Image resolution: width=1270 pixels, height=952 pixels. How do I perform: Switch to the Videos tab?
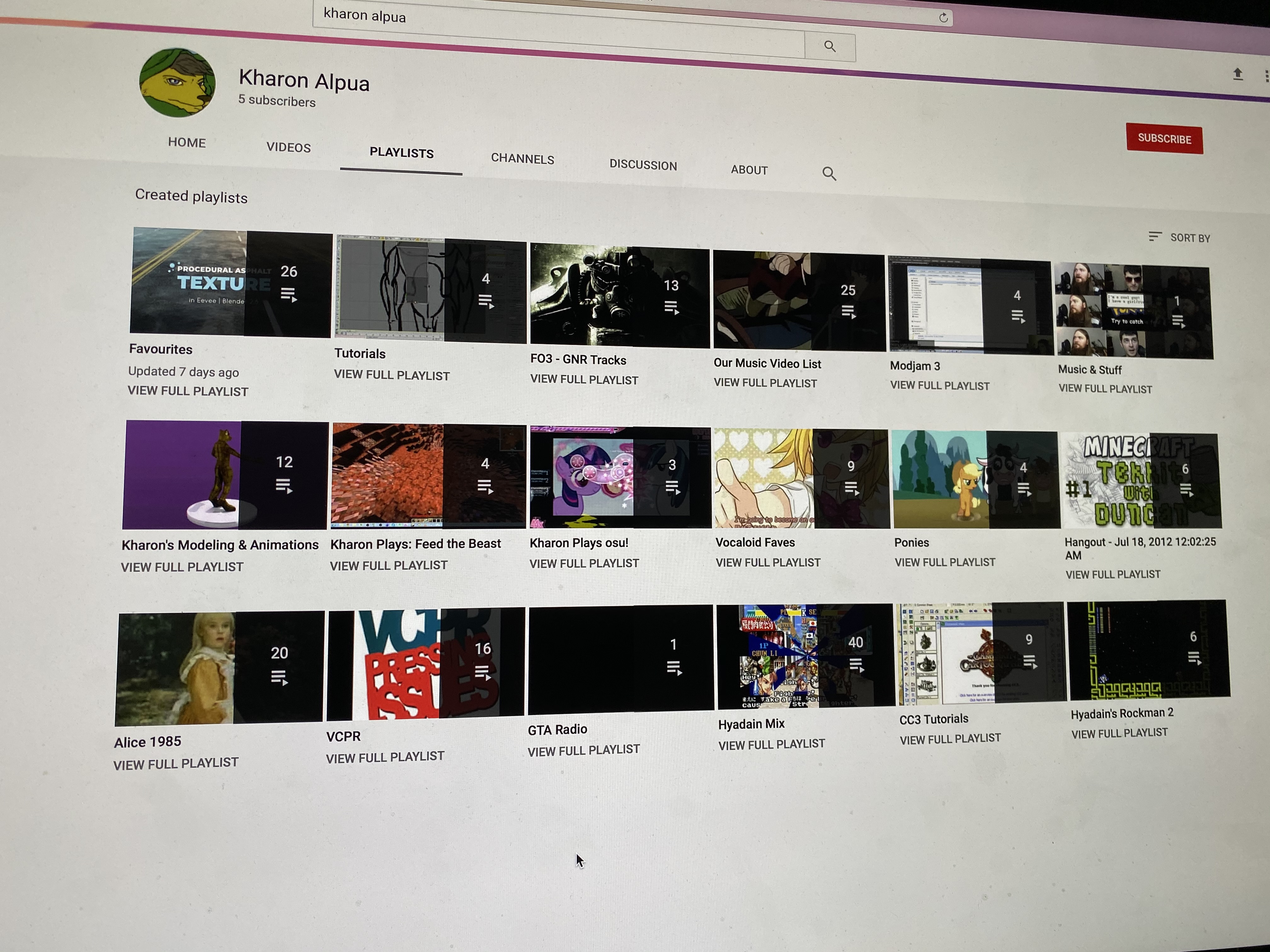coord(288,147)
